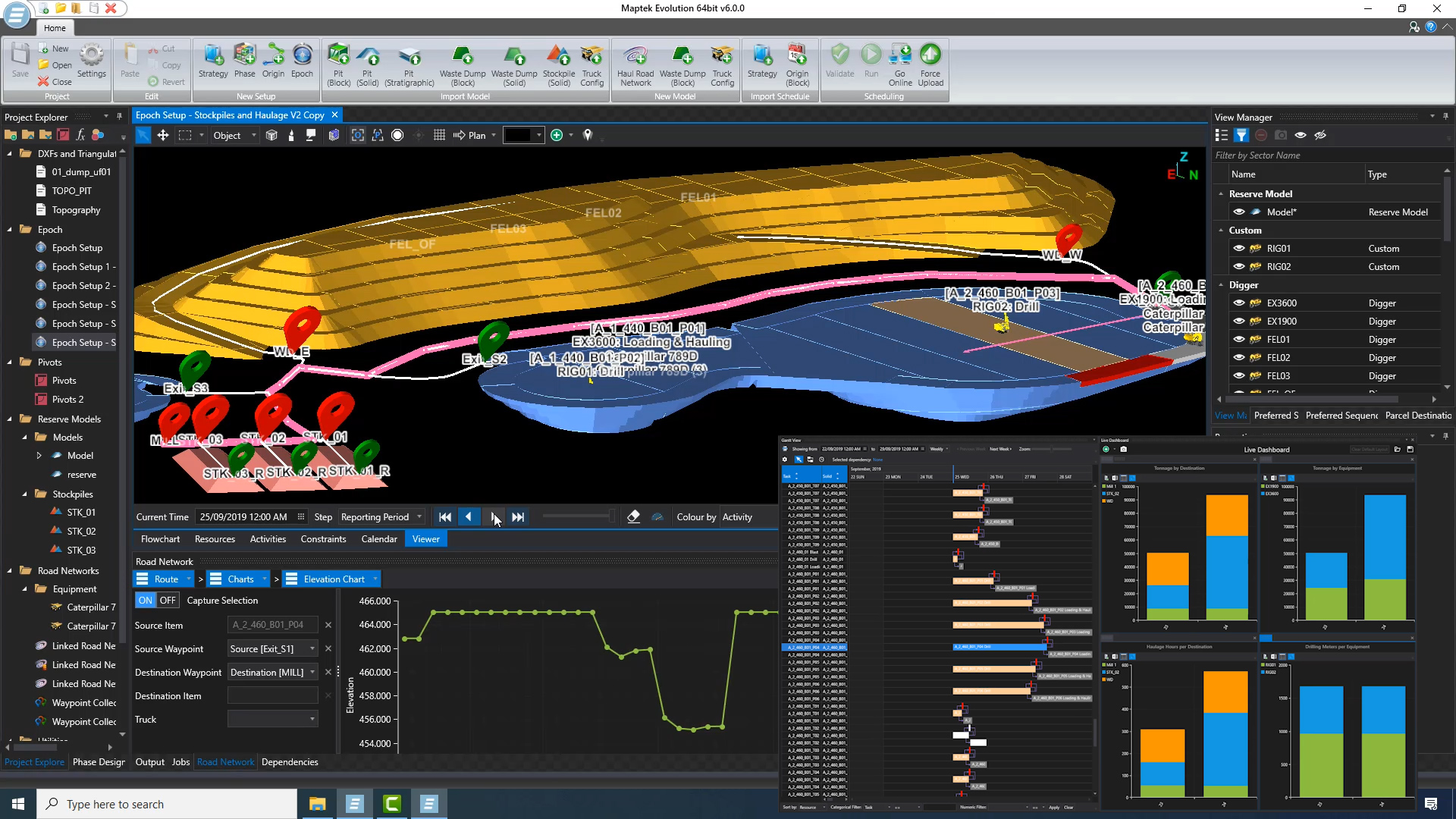Click the Pit (Stratigraphic) import icon
This screenshot has width=1456, height=819.
click(x=409, y=58)
